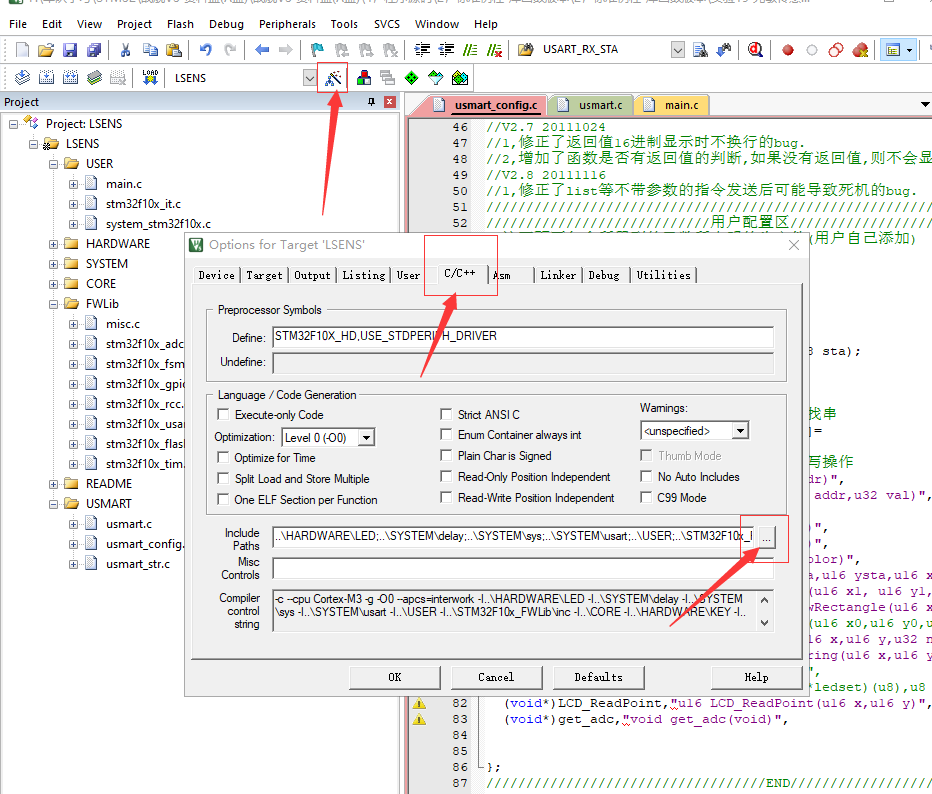Comment selection icon
The image size is (932, 794).
click(x=470, y=50)
